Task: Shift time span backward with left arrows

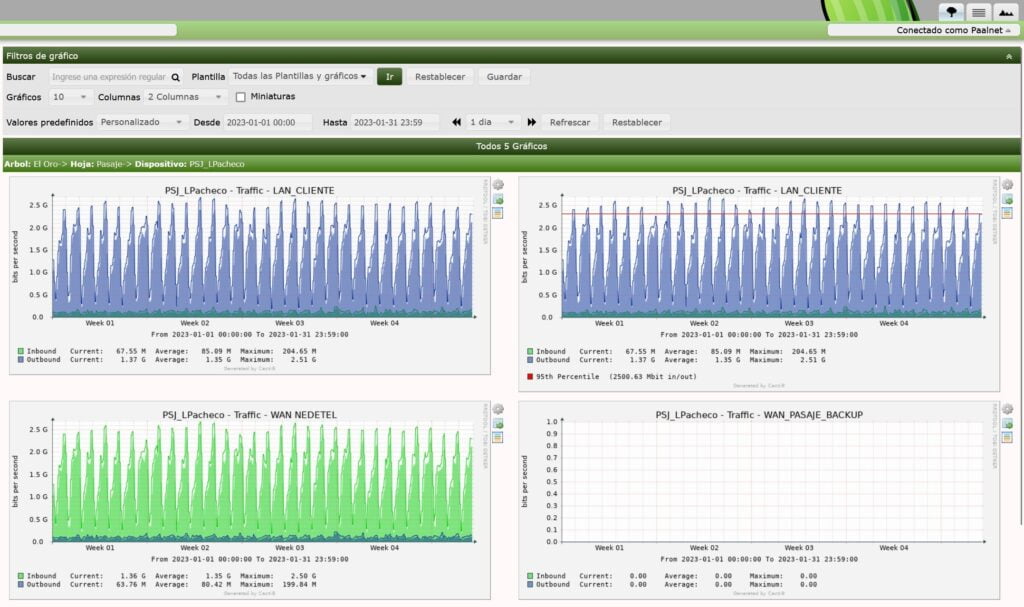Action: 456,122
